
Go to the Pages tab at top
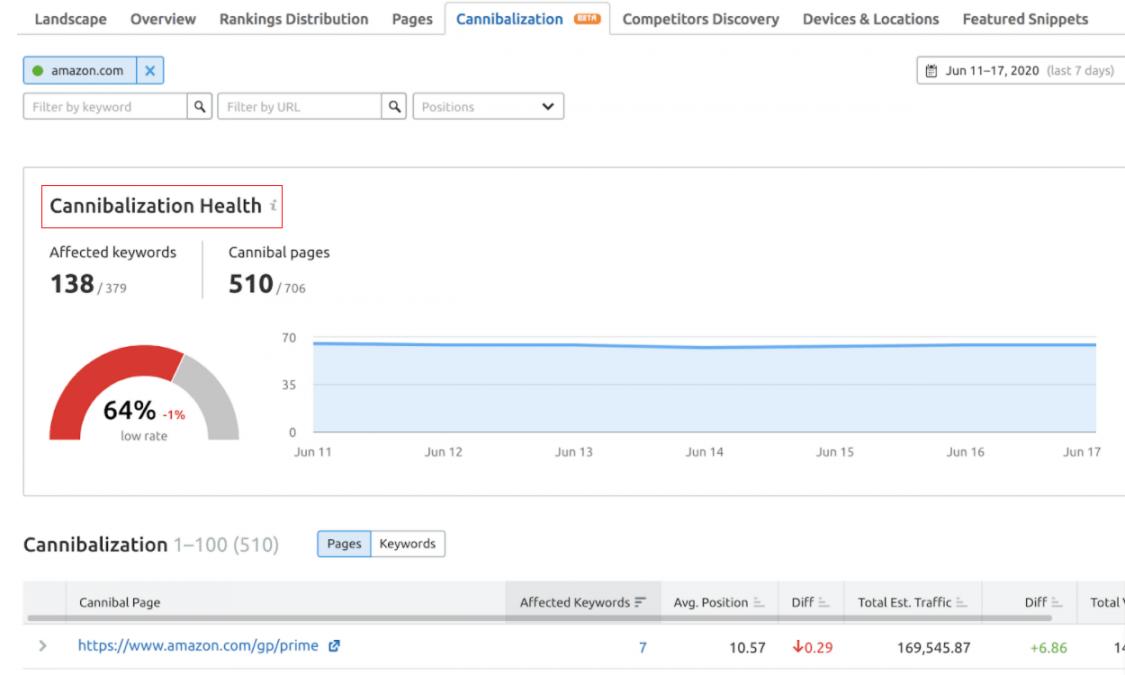[412, 19]
